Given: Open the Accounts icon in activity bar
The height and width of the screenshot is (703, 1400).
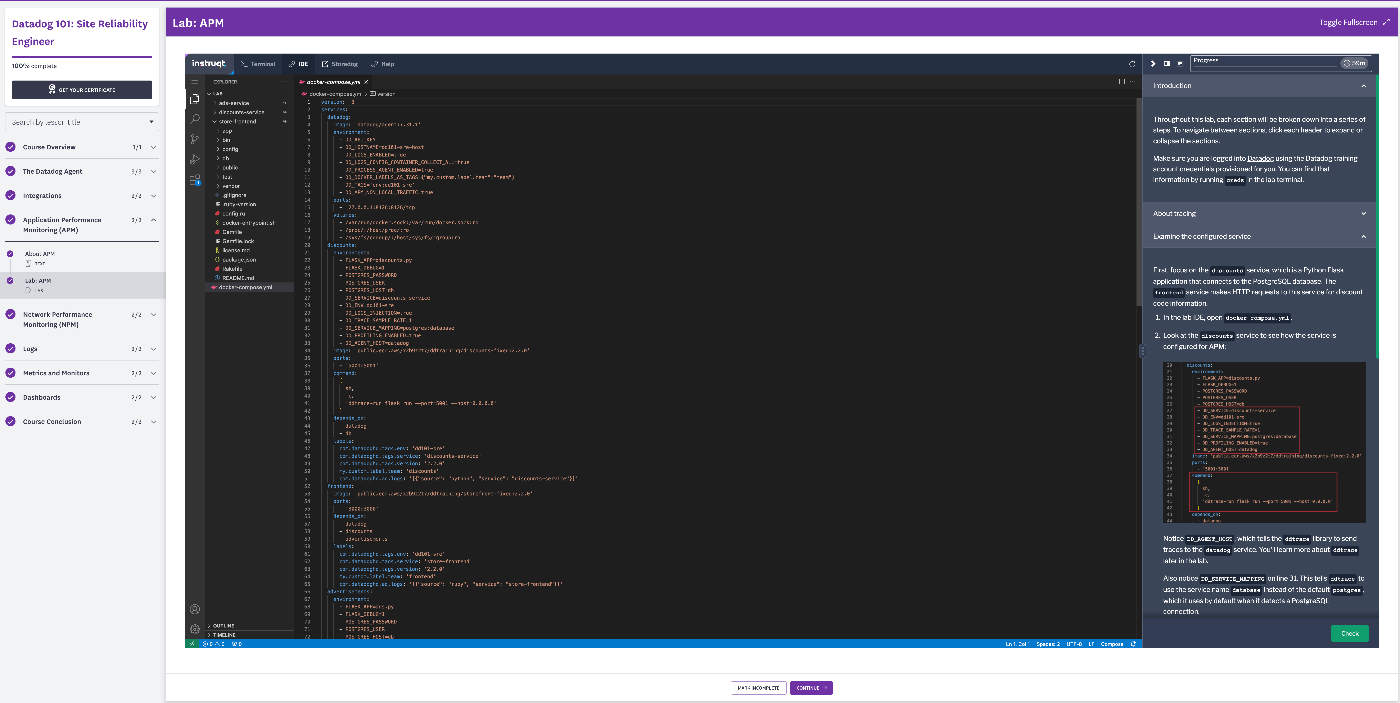Looking at the screenshot, I should coord(194,609).
